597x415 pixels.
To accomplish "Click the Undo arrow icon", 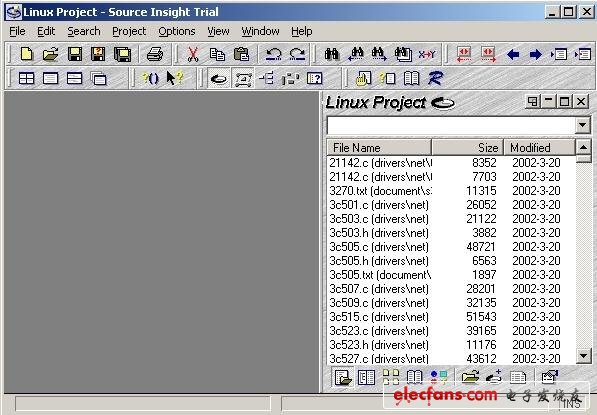I will [x=273, y=54].
